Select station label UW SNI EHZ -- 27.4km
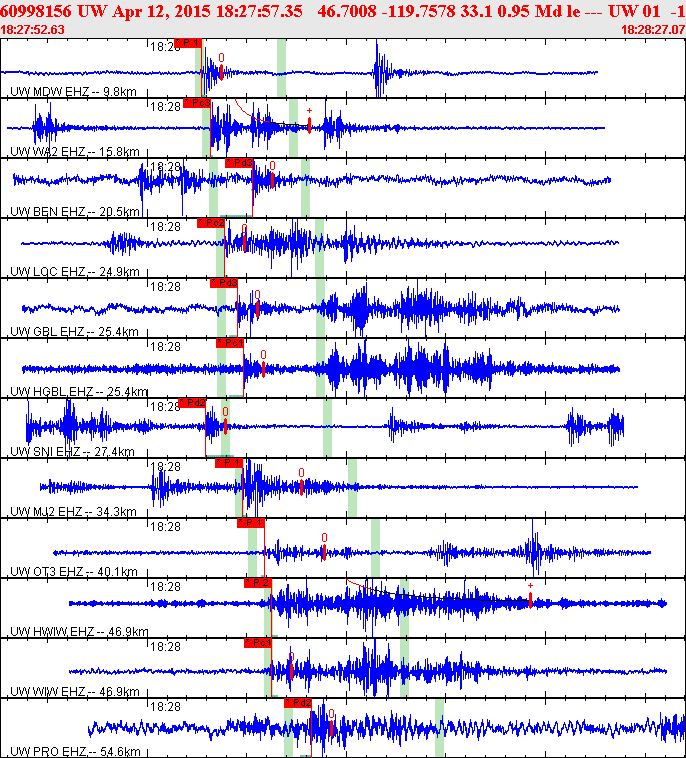The width and height of the screenshot is (686, 758). click(73, 451)
